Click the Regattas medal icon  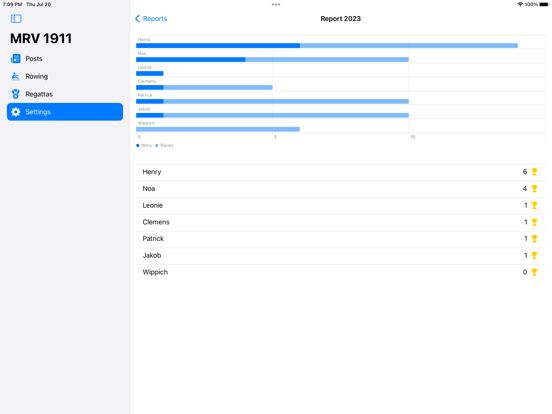click(15, 94)
